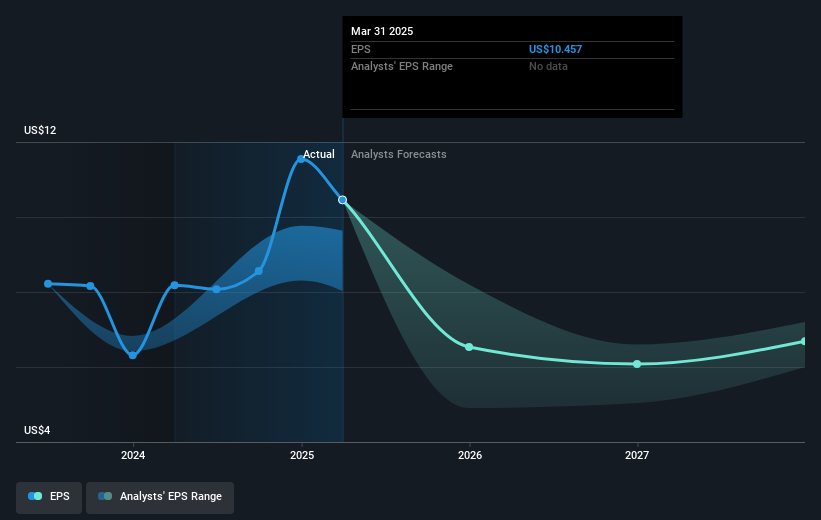Viewport: 821px width, 520px height.
Task: Click the 2026 x-axis label
Action: pyautogui.click(x=470, y=455)
